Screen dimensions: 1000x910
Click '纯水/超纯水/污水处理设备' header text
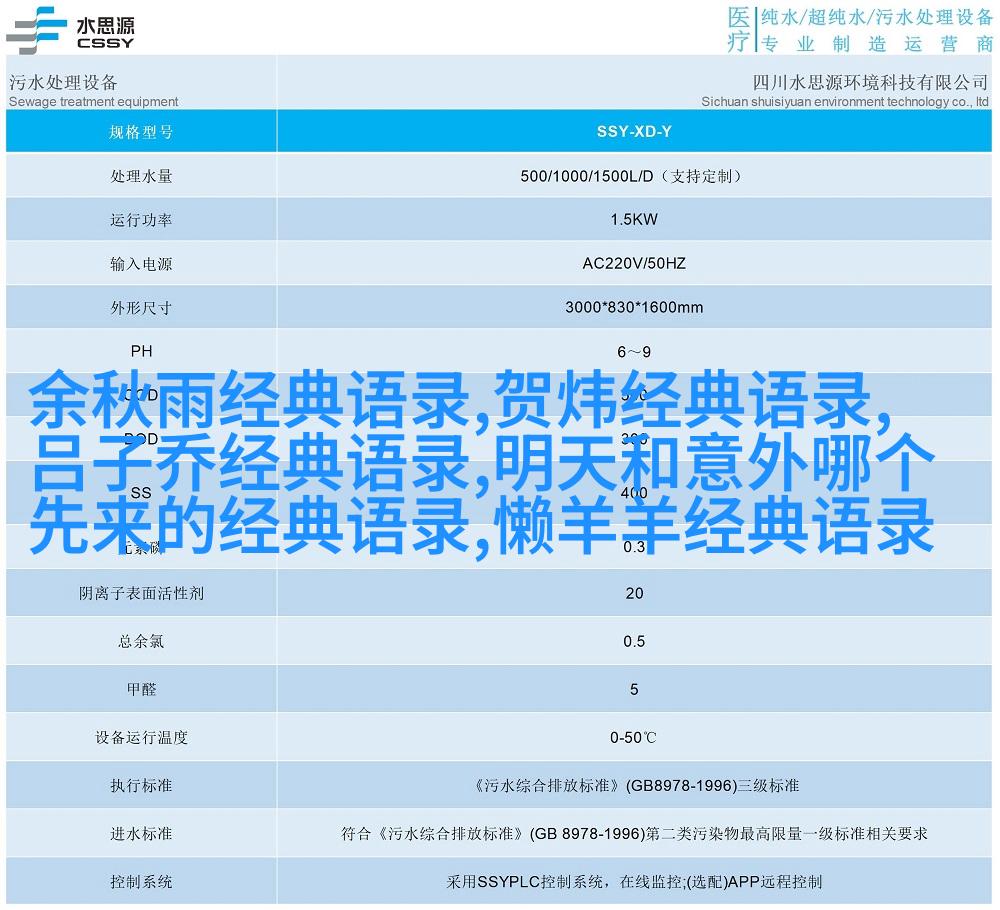(877, 17)
